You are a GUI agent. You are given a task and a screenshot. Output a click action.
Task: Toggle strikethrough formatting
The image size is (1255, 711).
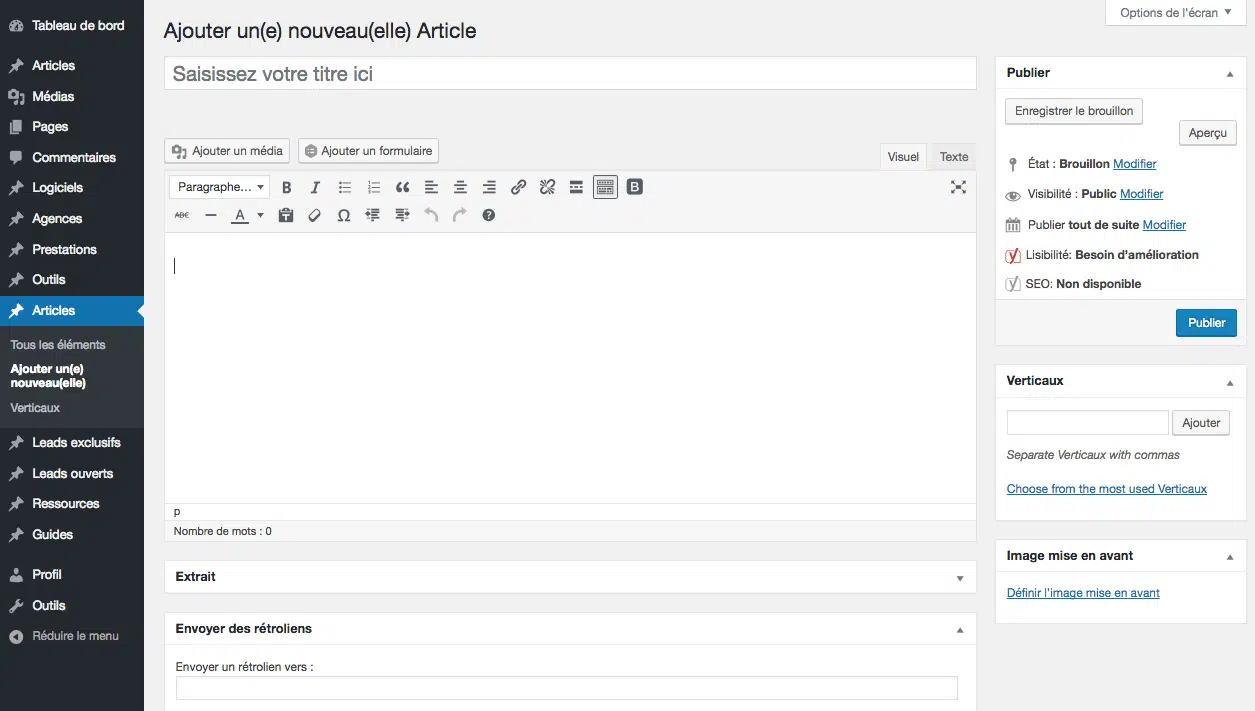click(x=182, y=215)
